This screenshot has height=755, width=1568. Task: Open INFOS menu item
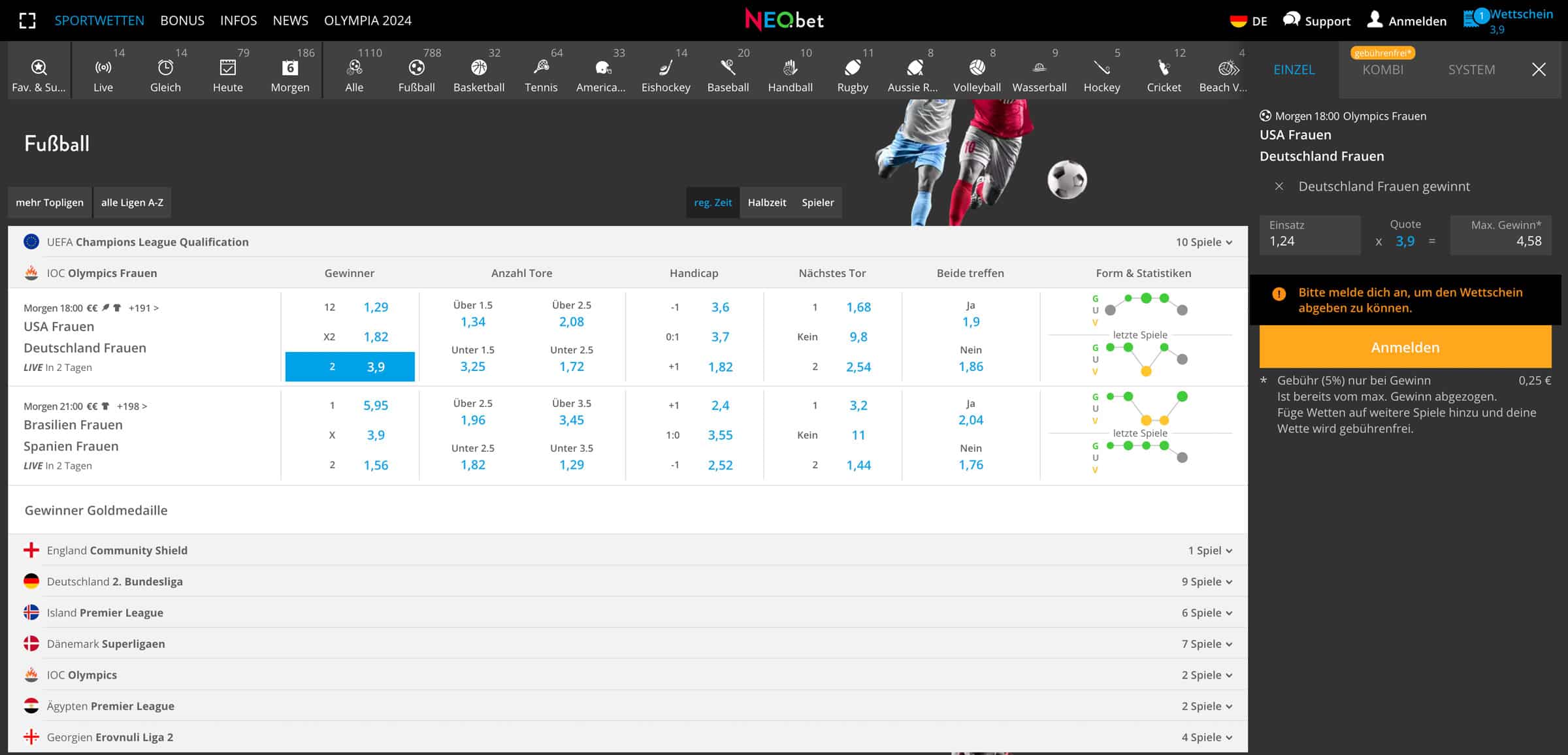pos(238,20)
